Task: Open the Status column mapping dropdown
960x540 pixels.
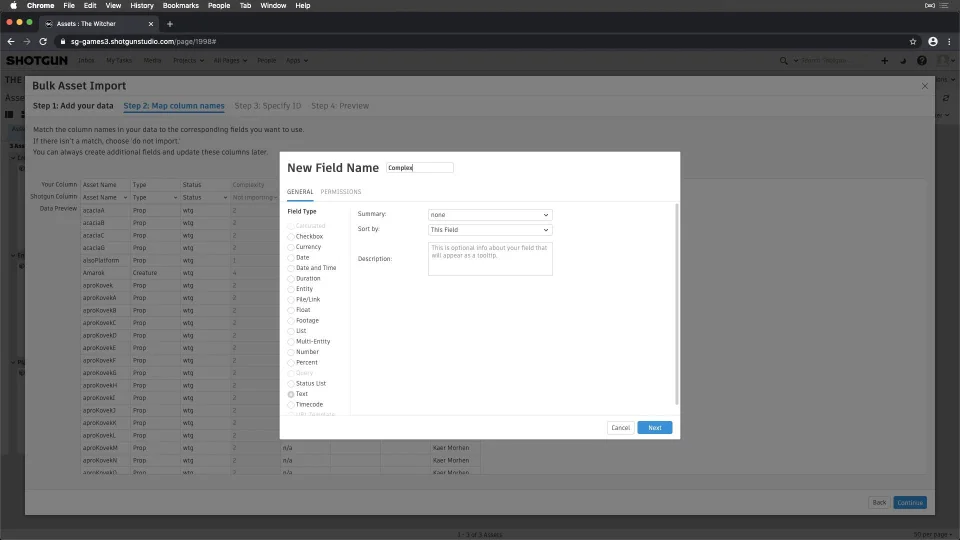Action: tap(204, 197)
